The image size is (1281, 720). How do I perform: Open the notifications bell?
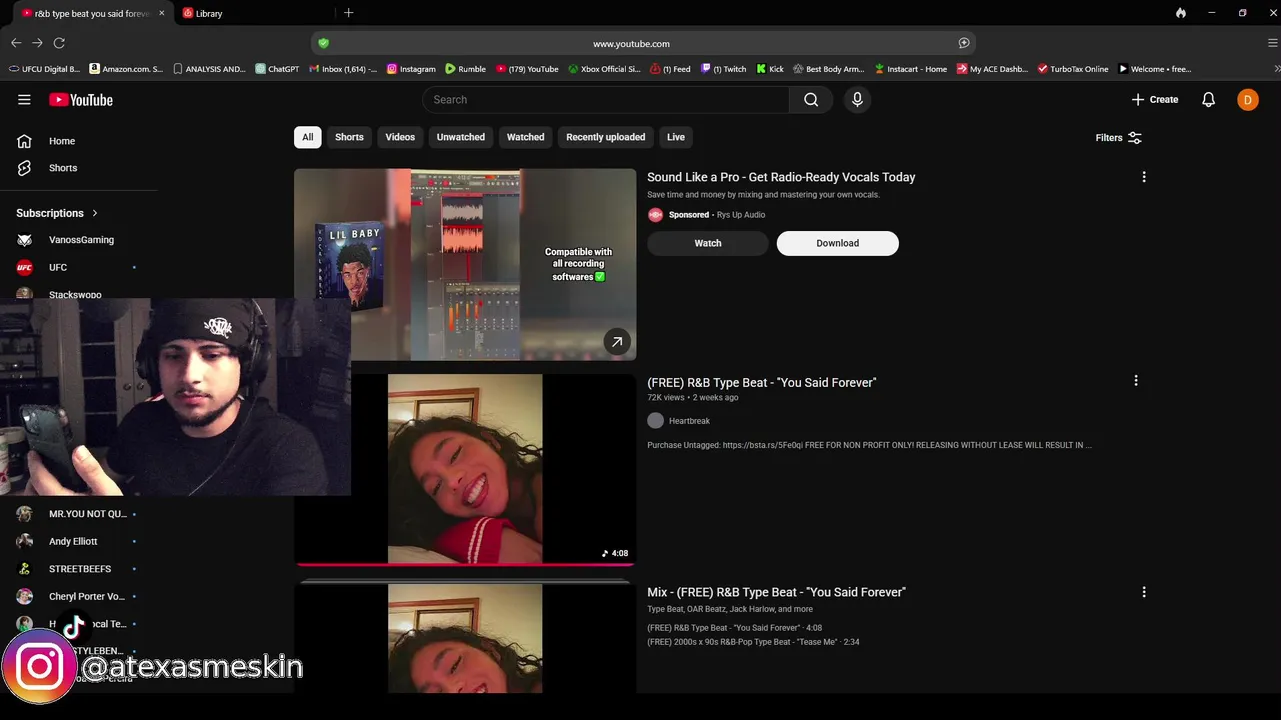pyautogui.click(x=1208, y=100)
